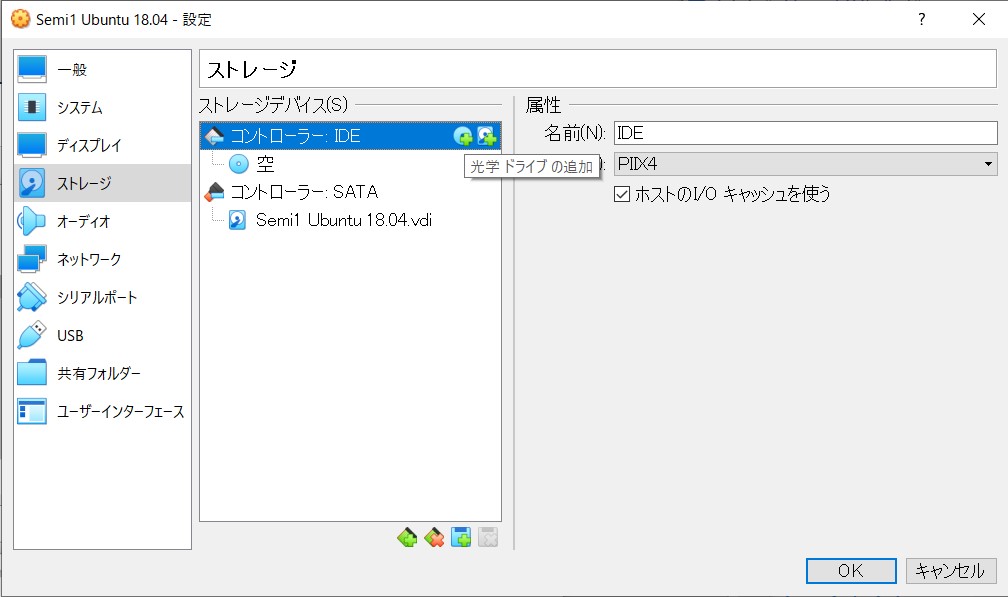The image size is (1008, 597).
Task: Select Semi1 Ubuntu 18.04.vdi disk entry
Action: (x=350, y=220)
